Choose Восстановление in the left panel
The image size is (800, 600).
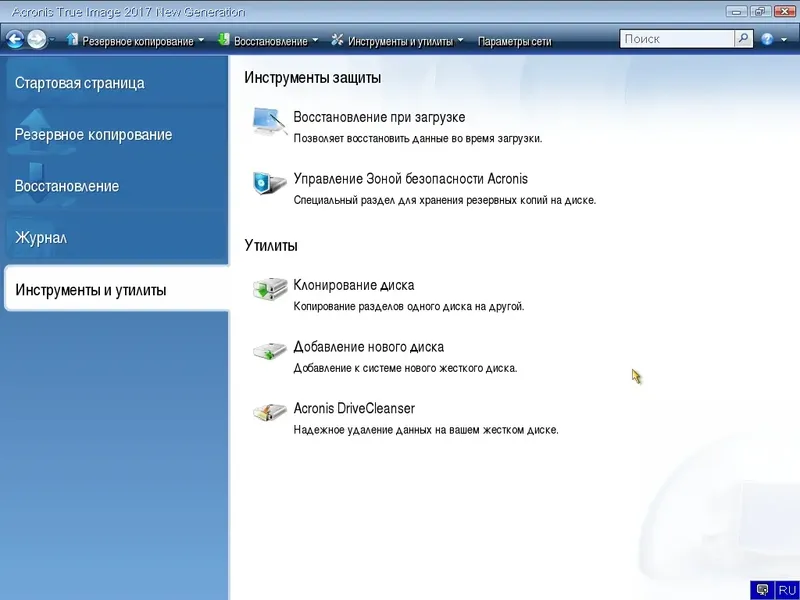(66, 186)
